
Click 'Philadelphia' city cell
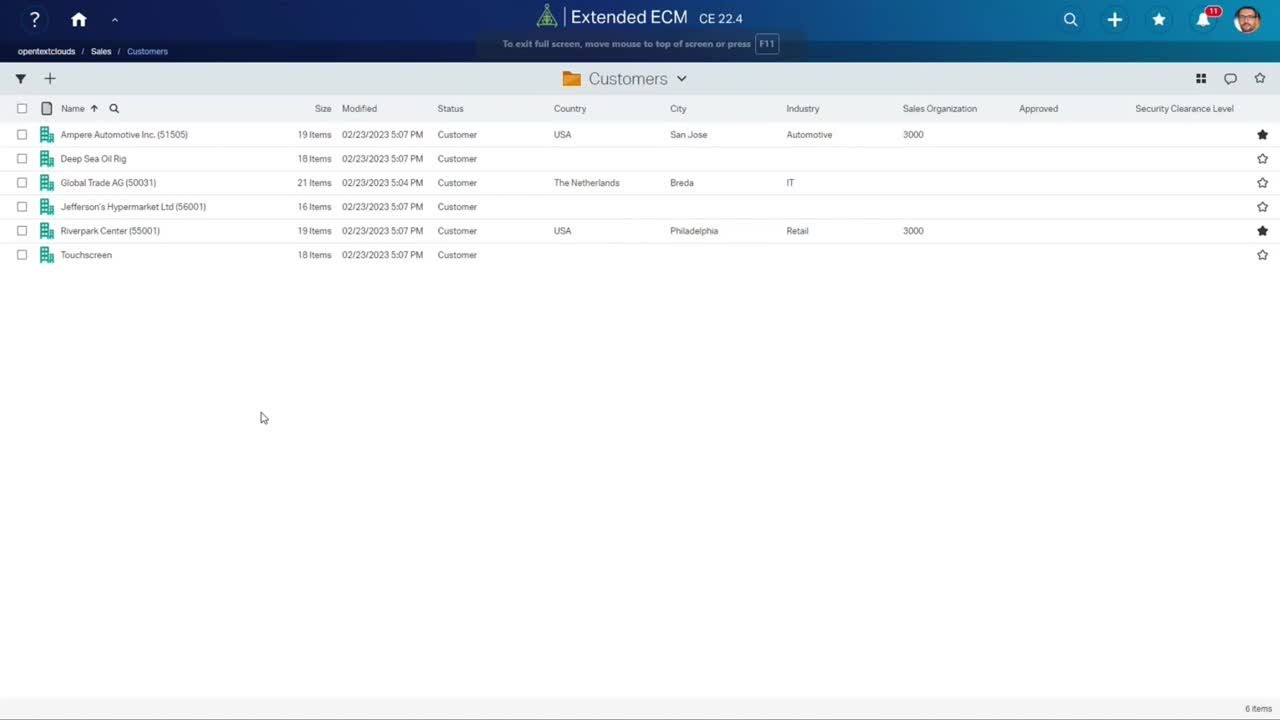(x=694, y=231)
